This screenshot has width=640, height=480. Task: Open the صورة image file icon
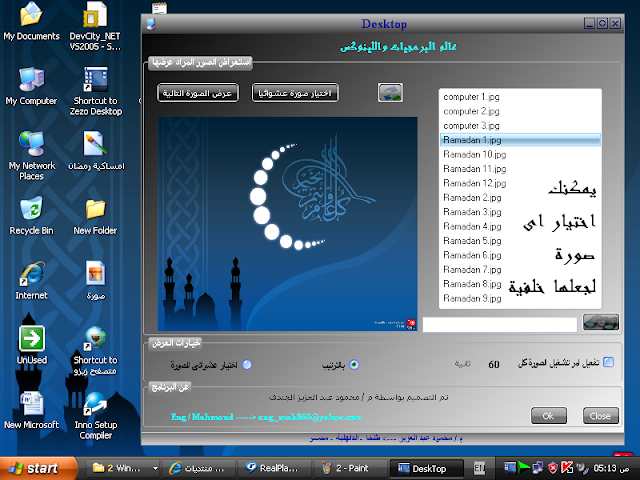(96, 281)
